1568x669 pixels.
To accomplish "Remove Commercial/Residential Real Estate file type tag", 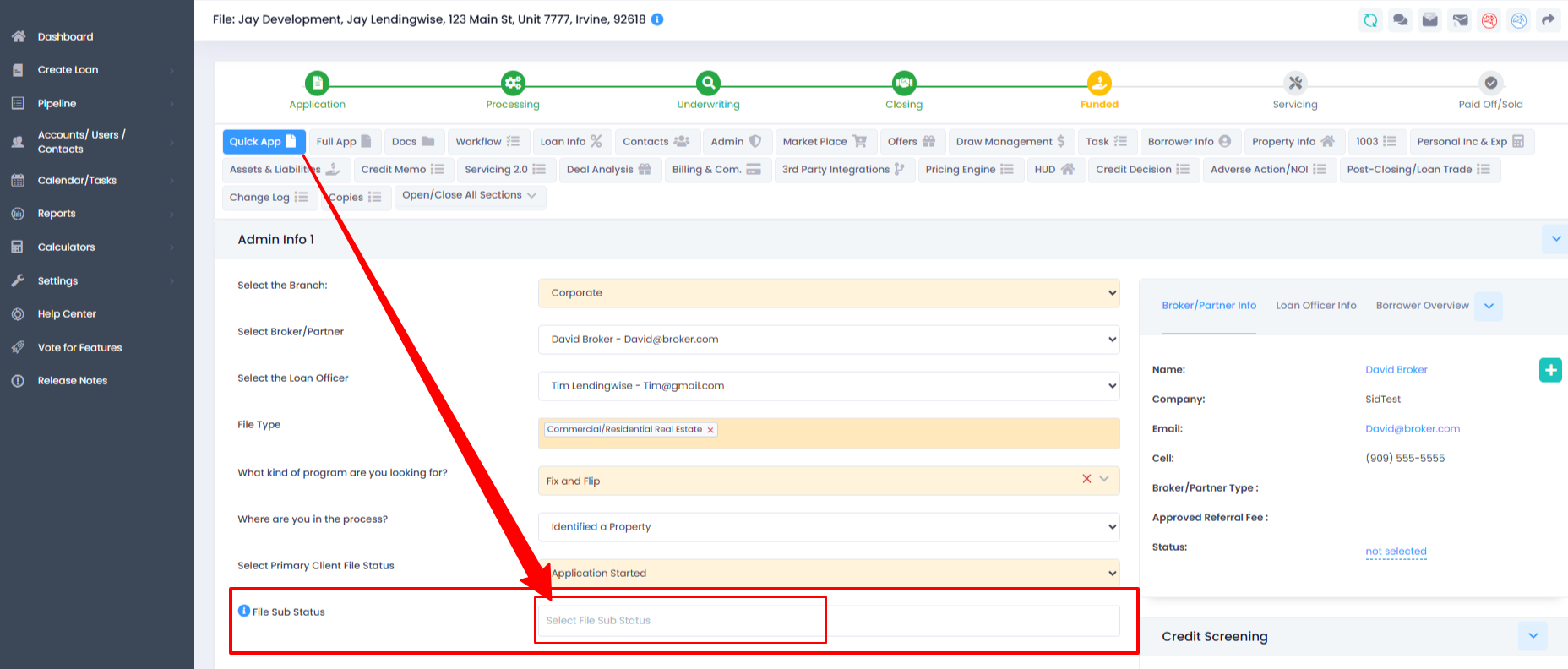I will click(710, 430).
